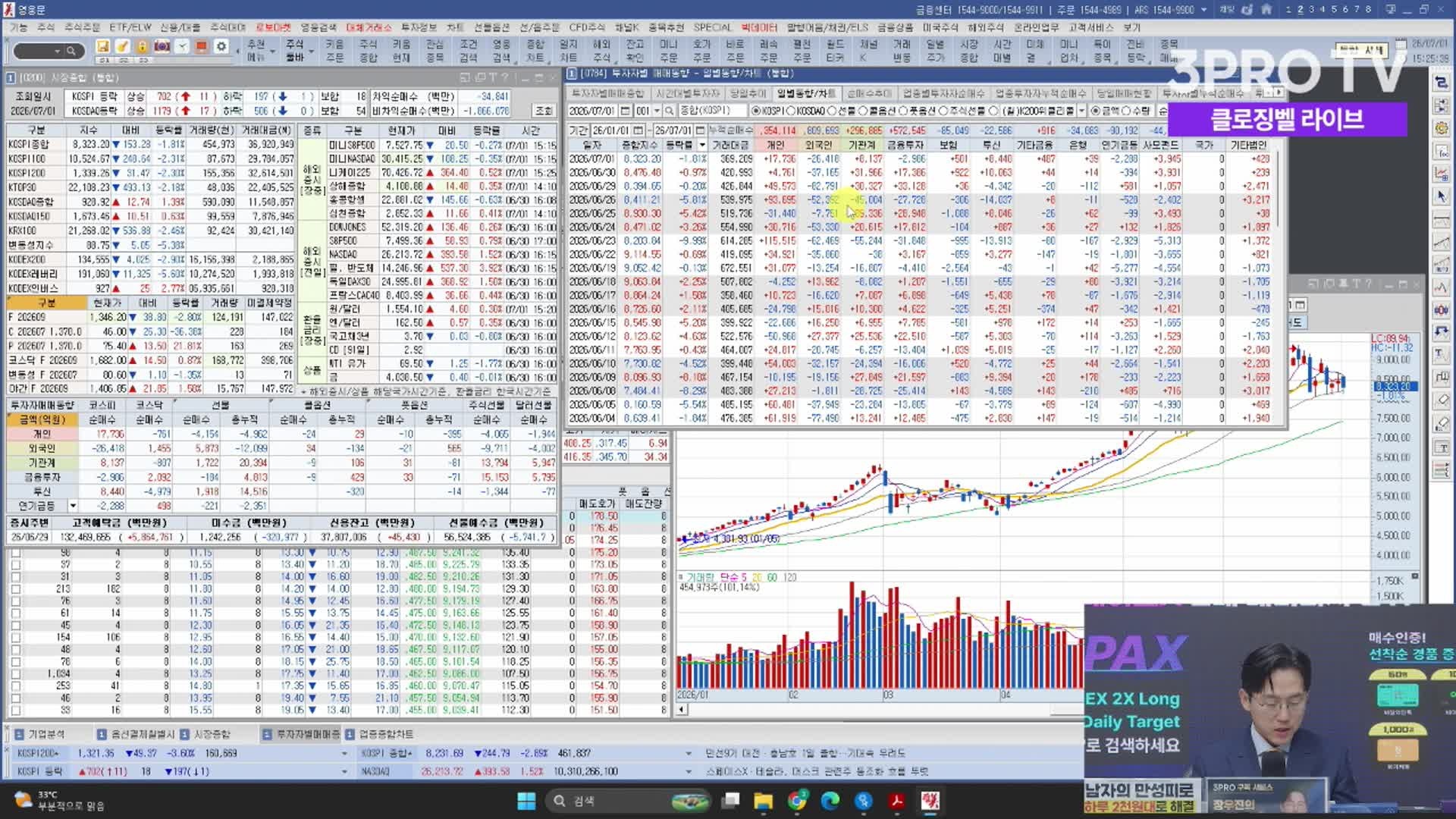Tick the first checkbox in the lower list
The height and width of the screenshot is (819, 1456).
tap(15, 553)
